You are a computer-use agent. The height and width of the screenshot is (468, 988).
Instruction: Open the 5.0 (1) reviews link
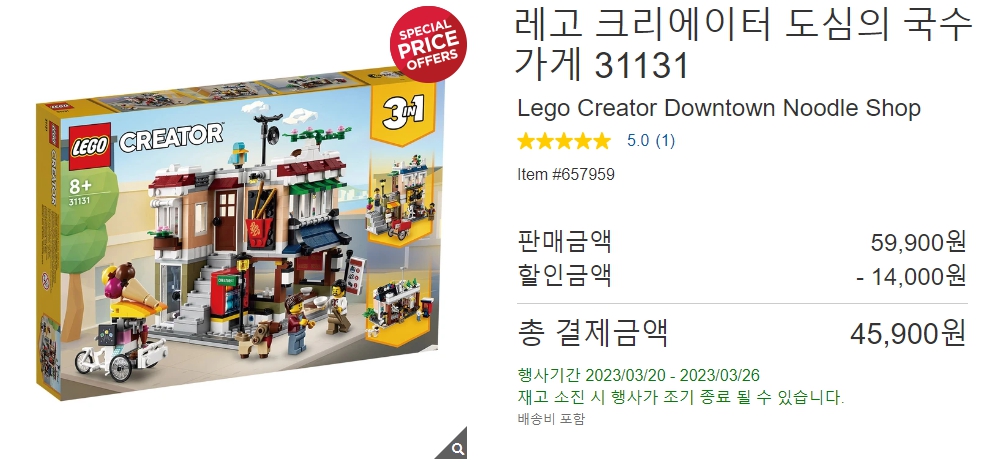(x=650, y=140)
